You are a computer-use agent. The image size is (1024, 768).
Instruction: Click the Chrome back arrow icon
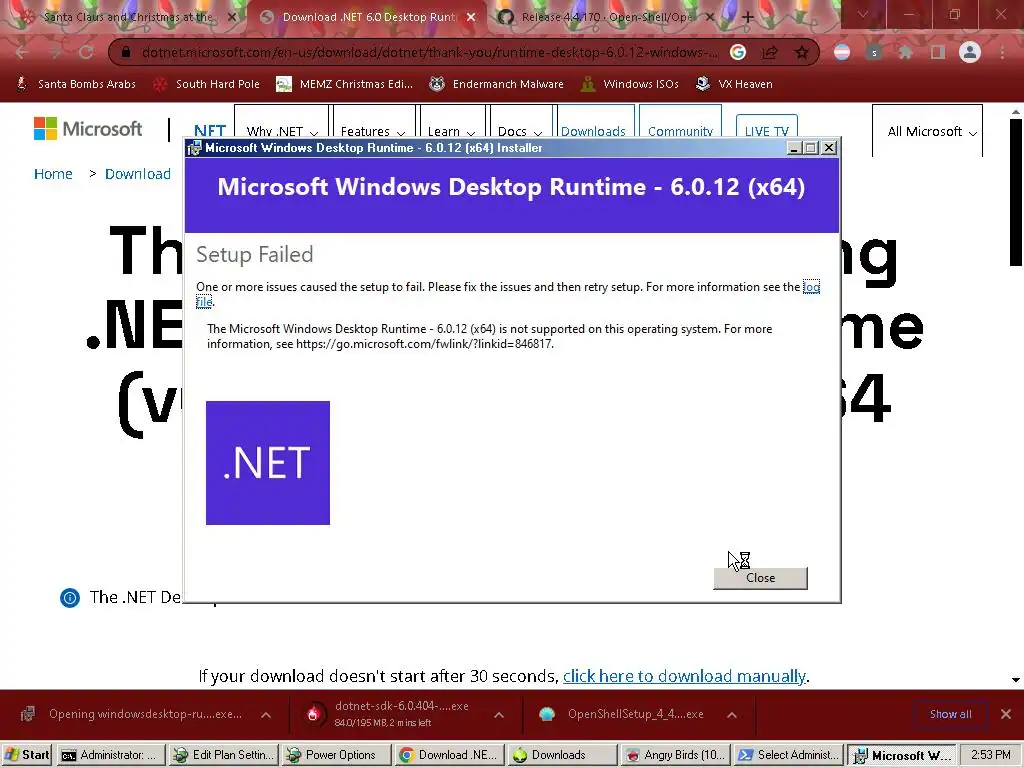coord(22,52)
